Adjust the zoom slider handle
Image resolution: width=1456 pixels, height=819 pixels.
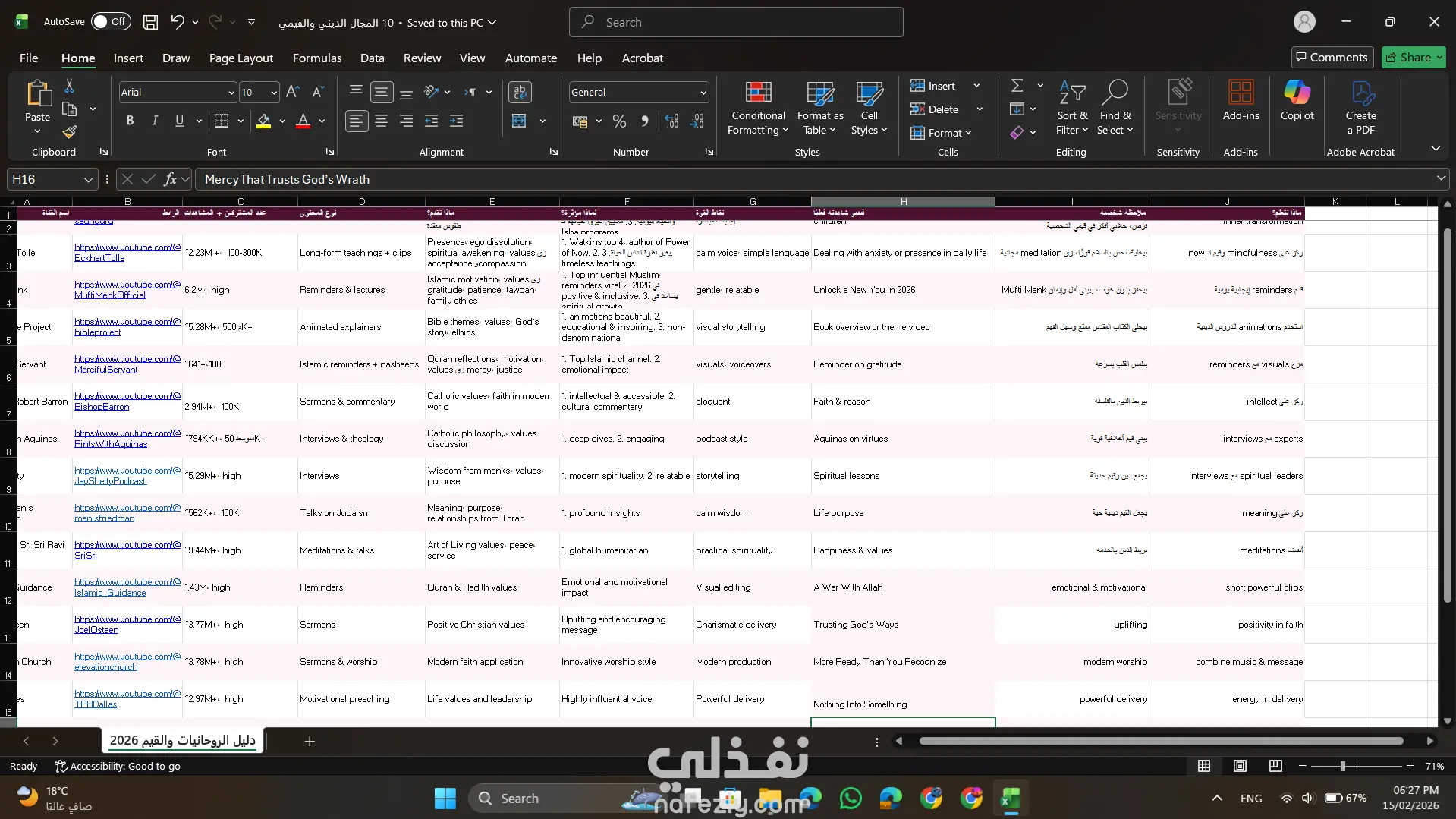(1342, 766)
